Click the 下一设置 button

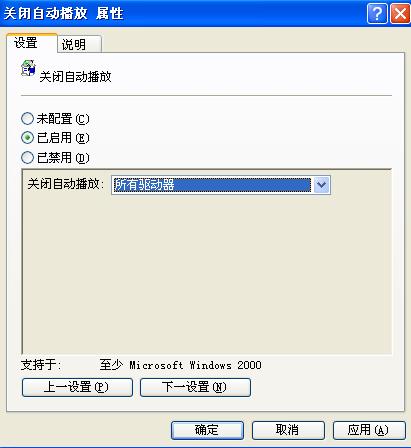(x=195, y=387)
